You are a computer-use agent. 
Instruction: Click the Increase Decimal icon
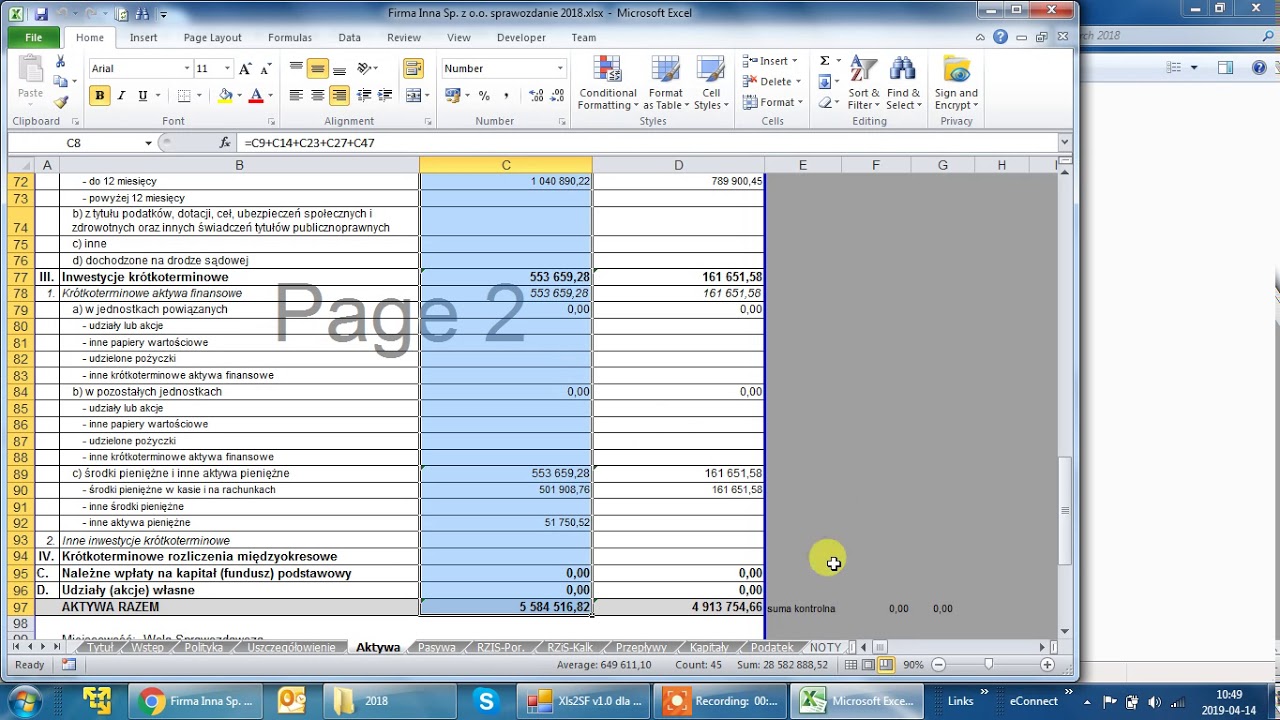tap(536, 96)
